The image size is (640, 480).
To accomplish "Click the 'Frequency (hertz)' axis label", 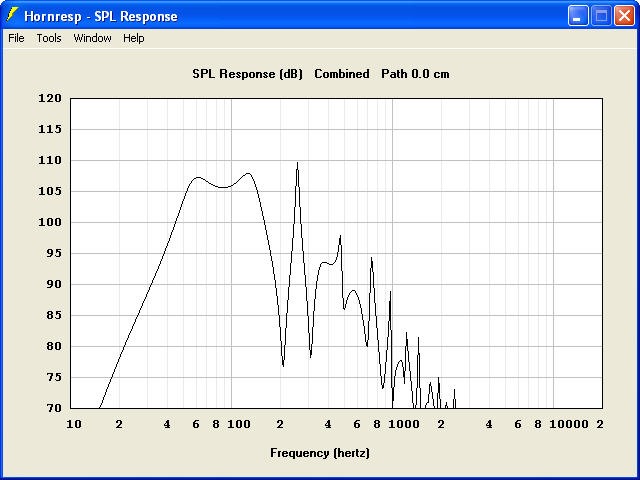I will [x=320, y=453].
